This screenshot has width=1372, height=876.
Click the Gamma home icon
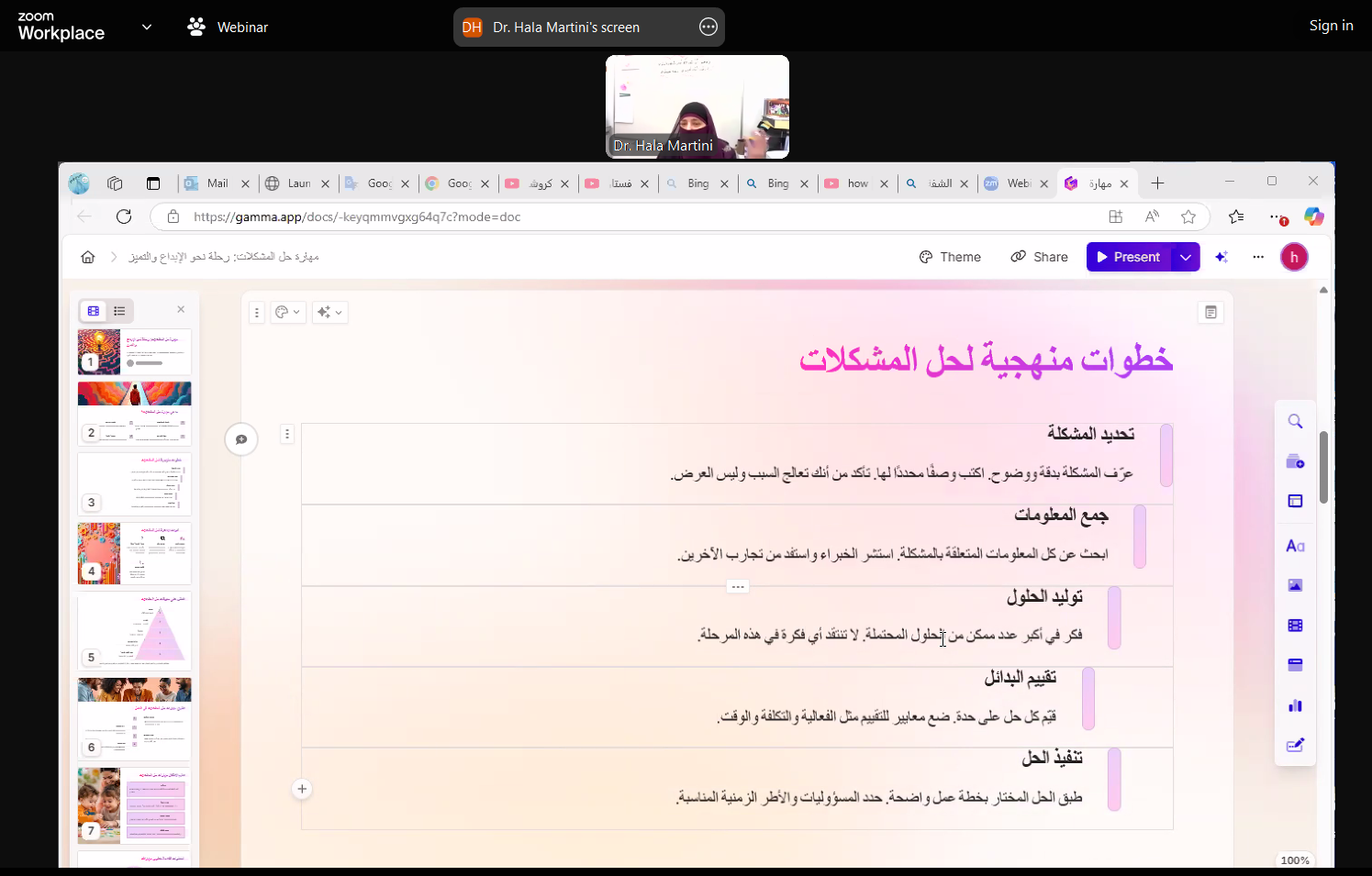[x=88, y=257]
